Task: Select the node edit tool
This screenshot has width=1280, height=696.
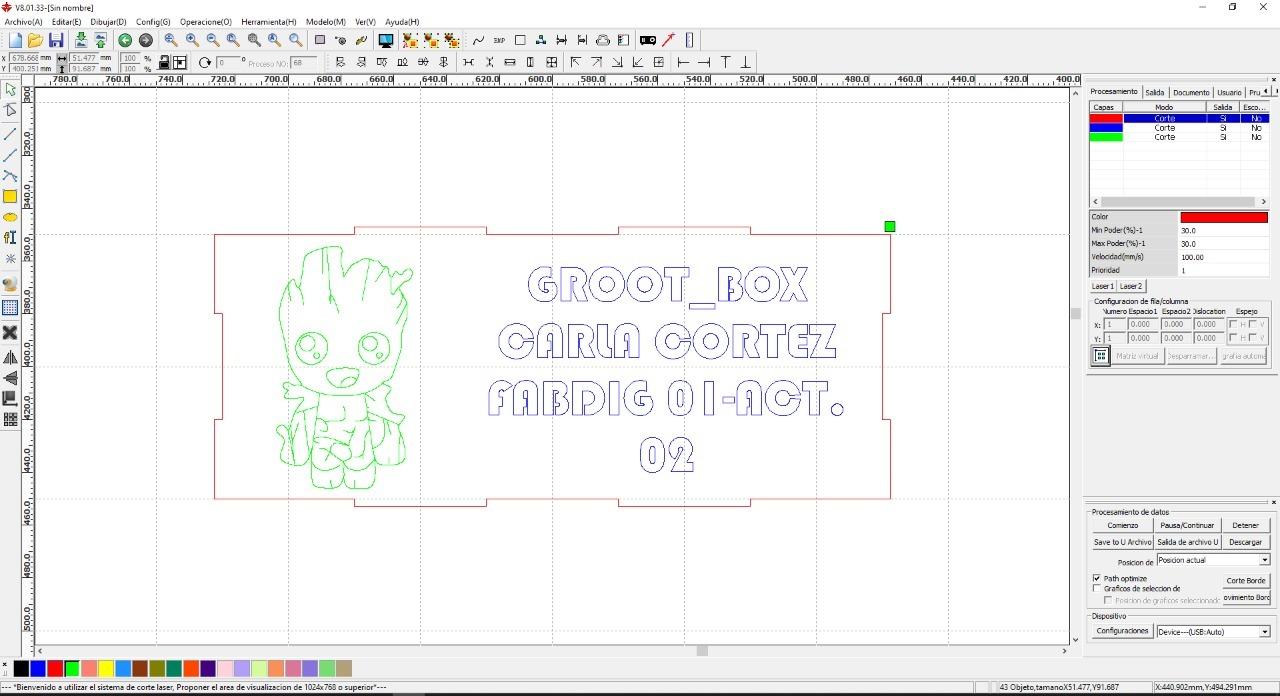Action: click(10, 110)
